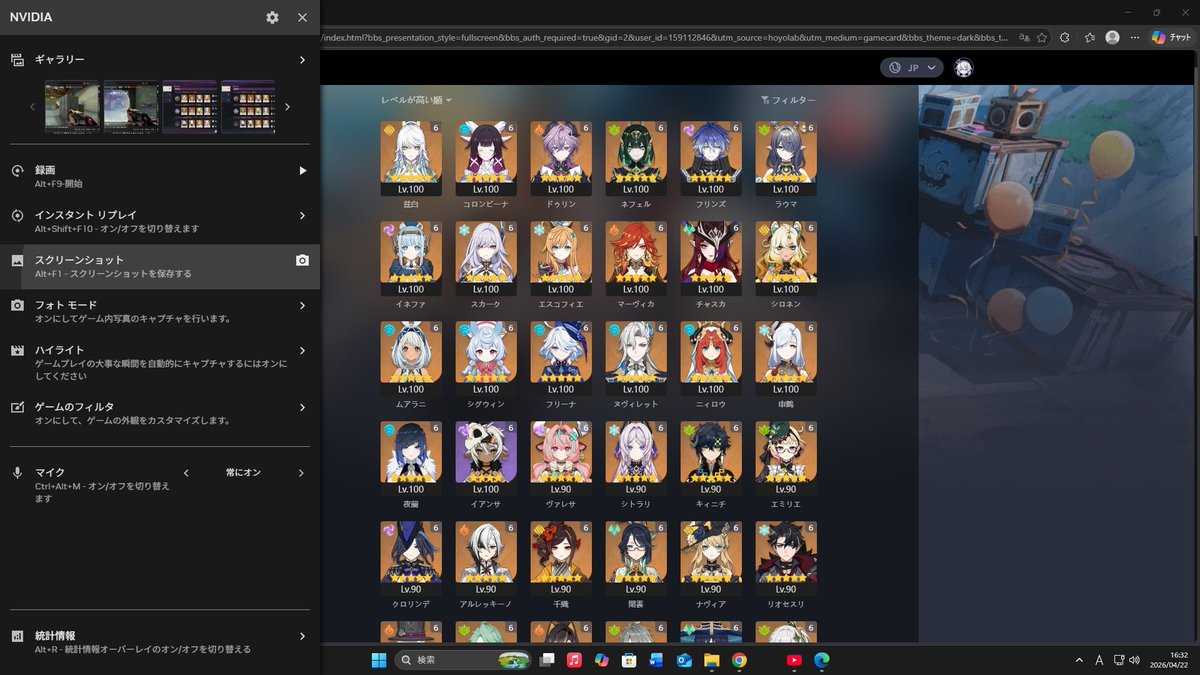The image size is (1200, 675).
Task: Select the エミリエ character card
Action: tap(786, 460)
